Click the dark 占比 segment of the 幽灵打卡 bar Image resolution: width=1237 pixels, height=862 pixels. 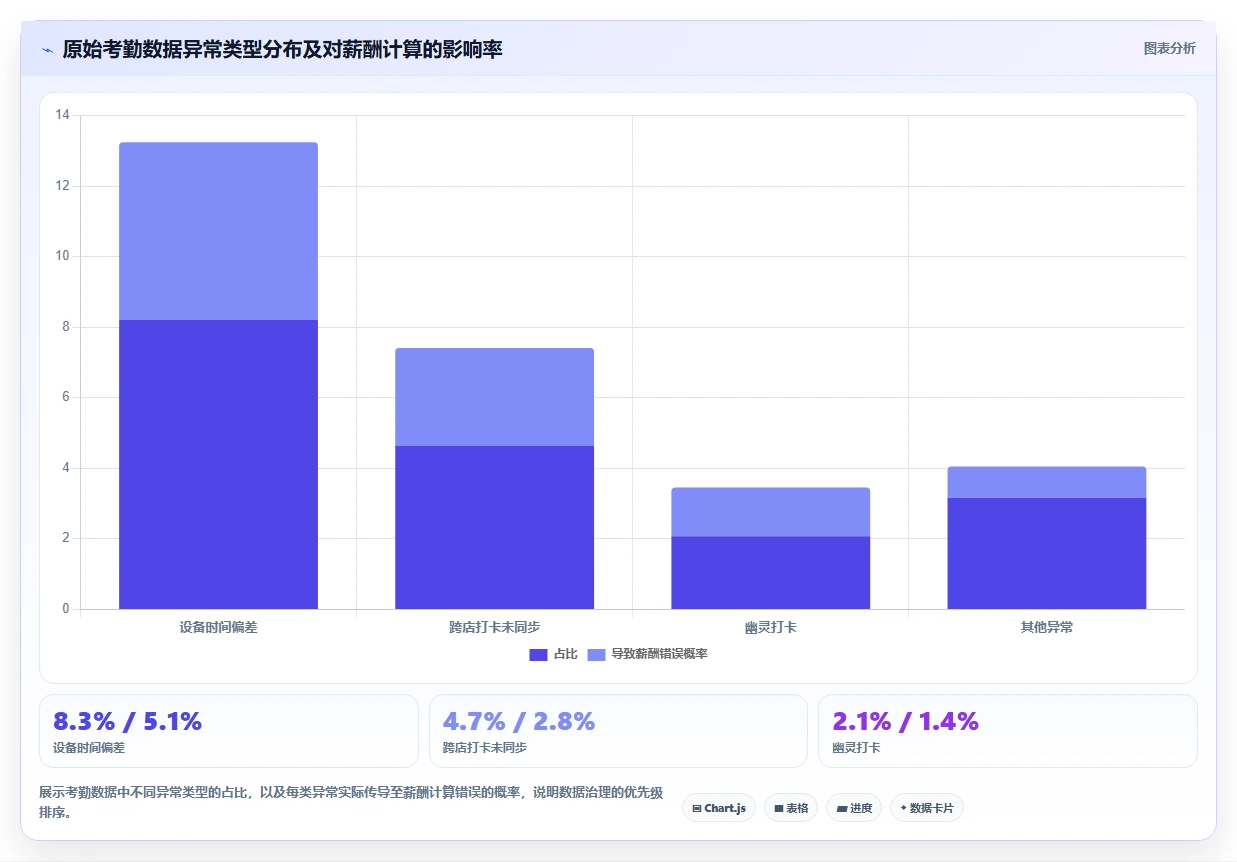tap(770, 572)
